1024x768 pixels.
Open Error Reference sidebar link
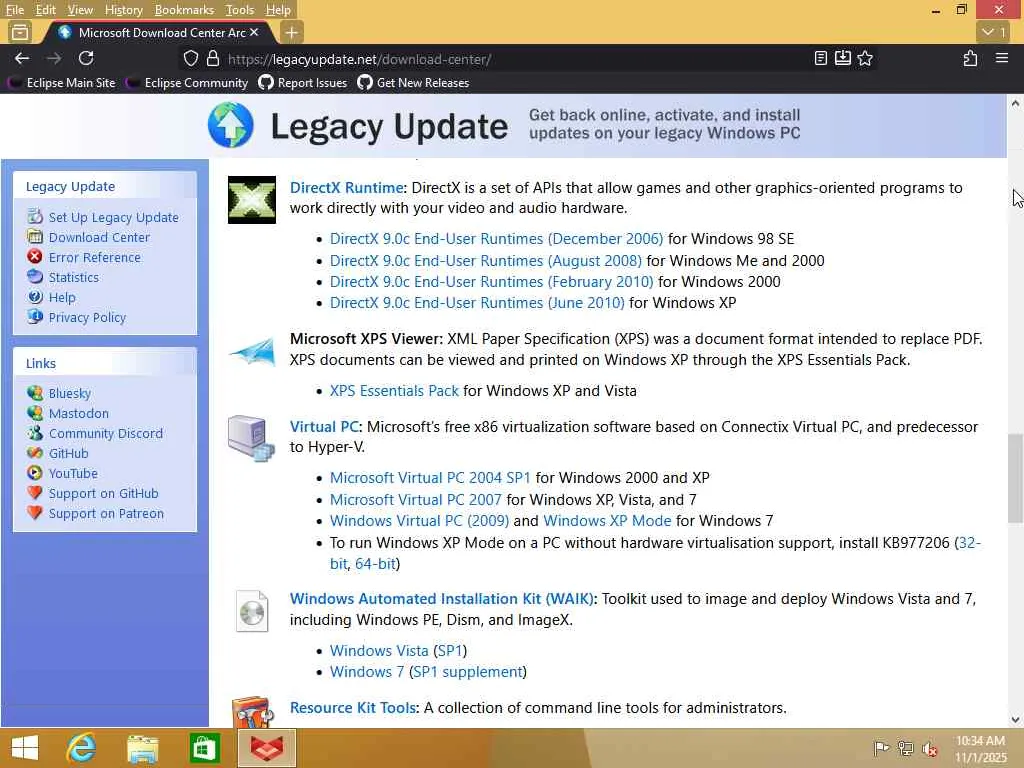click(94, 257)
